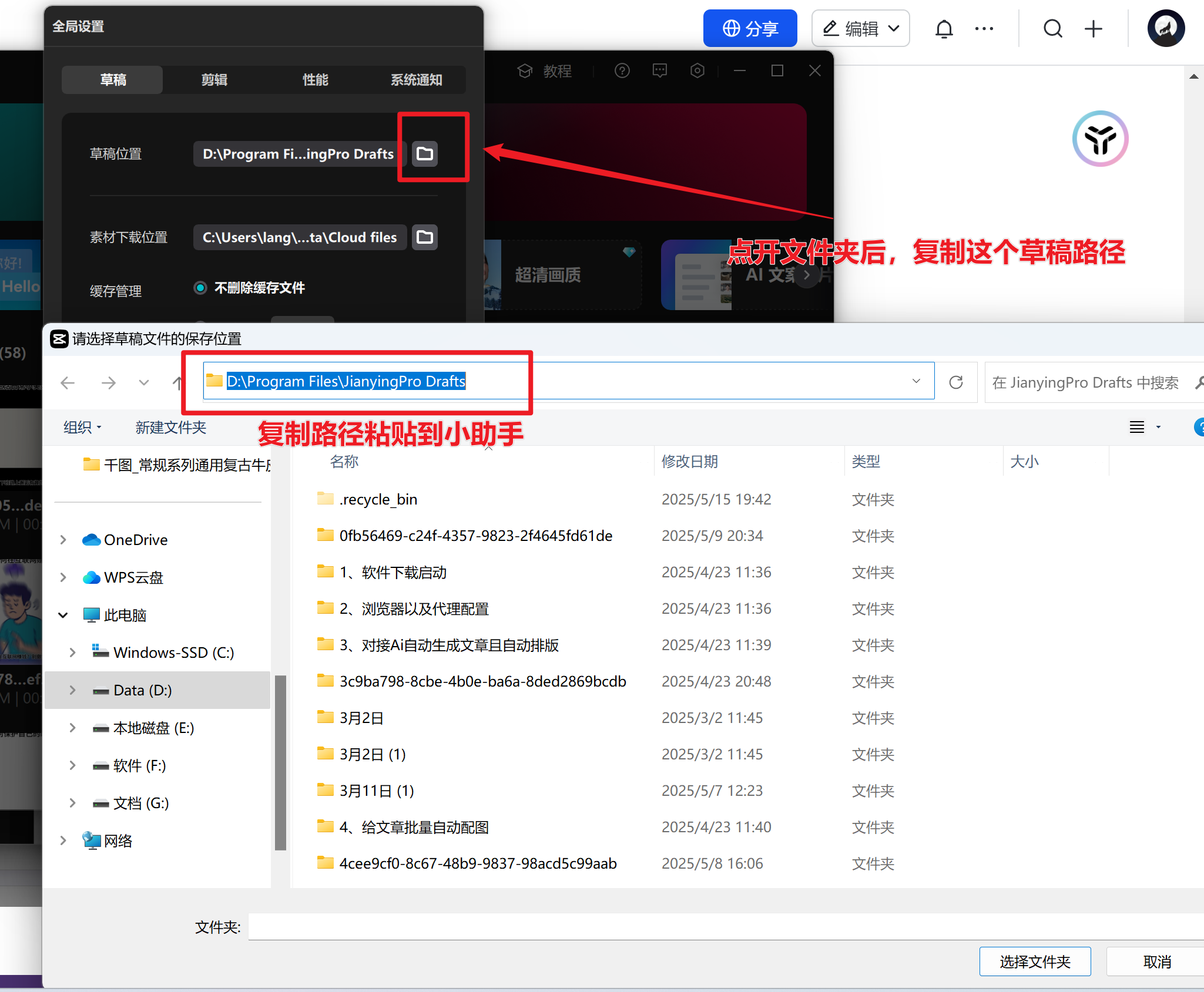
Task: Open draft location folder browse icon
Action: (x=424, y=154)
